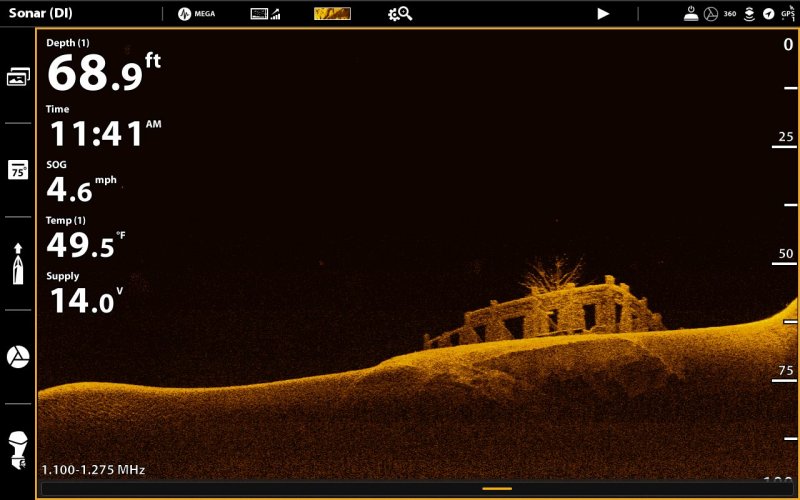Click the 360 imaging status icon
Viewport: 800px width, 500px height.
tap(729, 14)
